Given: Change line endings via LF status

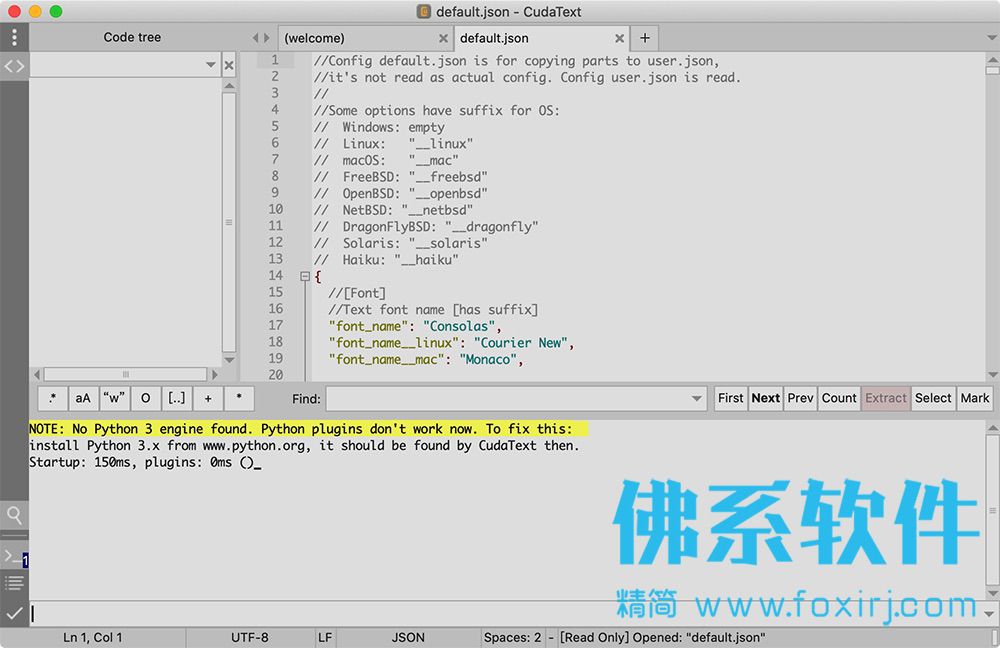Looking at the screenshot, I should click(x=325, y=637).
